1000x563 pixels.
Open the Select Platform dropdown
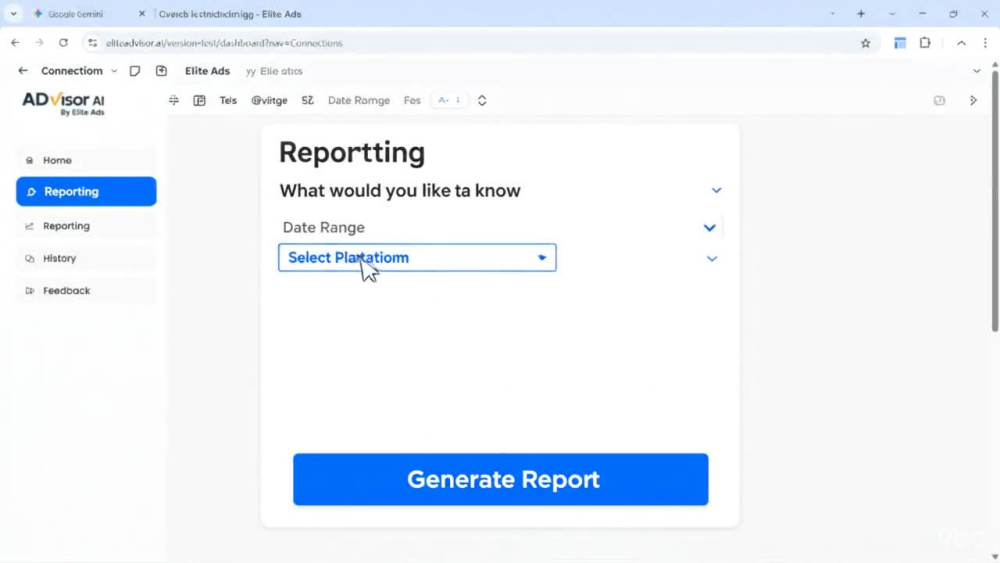[x=417, y=258]
